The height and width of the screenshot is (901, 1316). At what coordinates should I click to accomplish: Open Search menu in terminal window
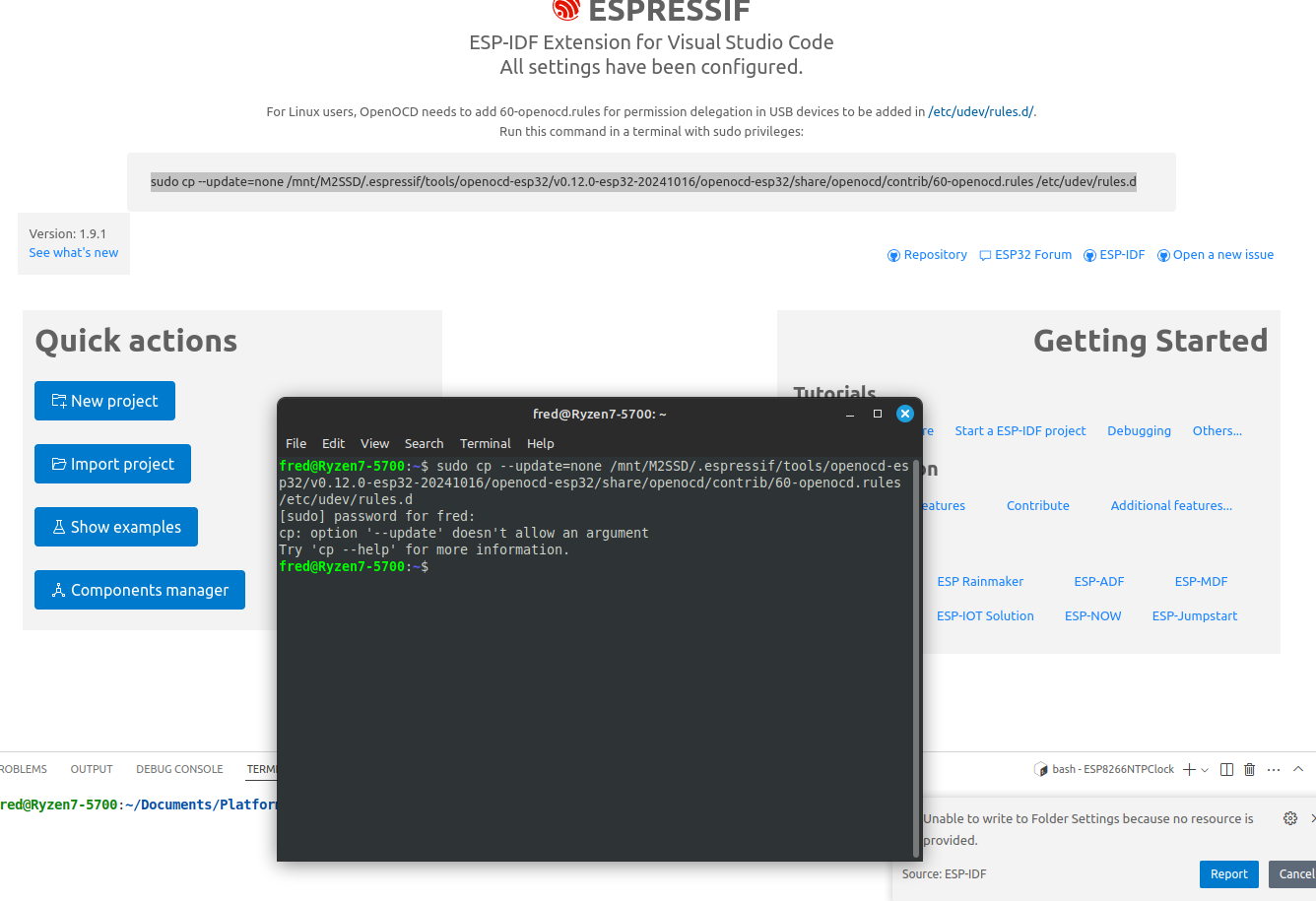coord(424,444)
